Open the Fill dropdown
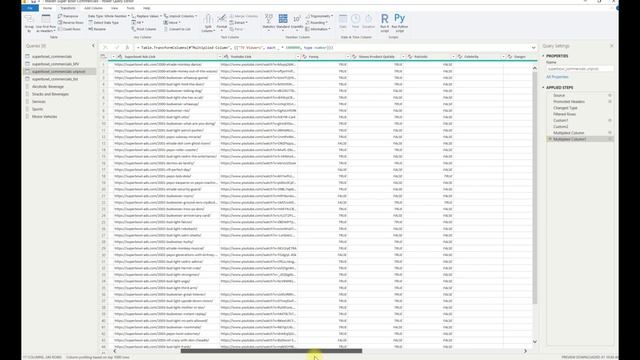 pyautogui.click(x=138, y=22)
